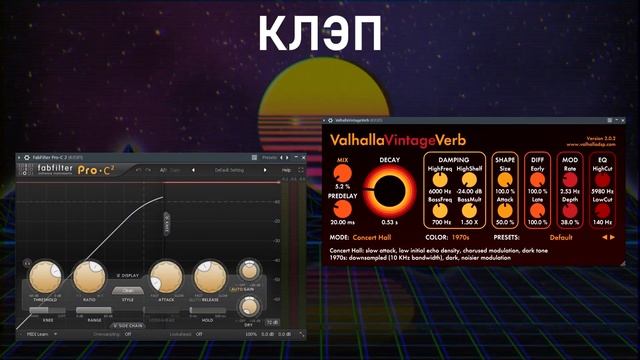Open the Presets label in Pro-C 2 title bar
Viewport: 640px width, 360px height.
(x=269, y=157)
